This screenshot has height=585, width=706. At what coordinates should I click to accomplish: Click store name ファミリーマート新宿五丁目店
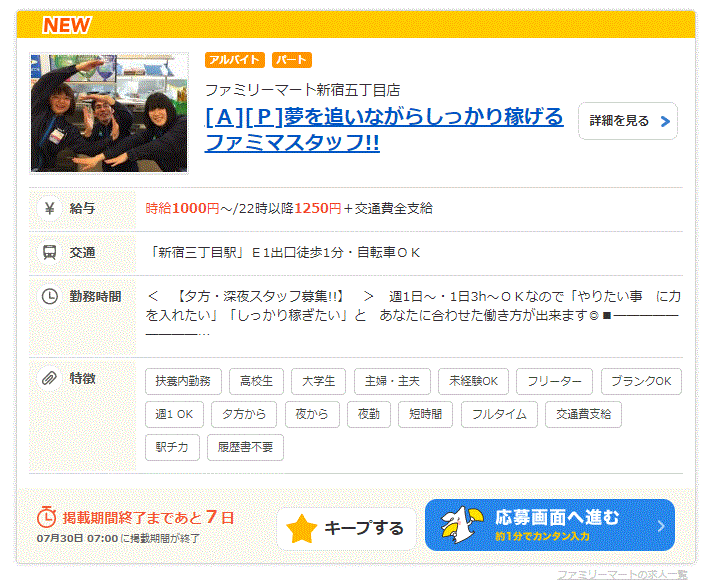tap(303, 91)
